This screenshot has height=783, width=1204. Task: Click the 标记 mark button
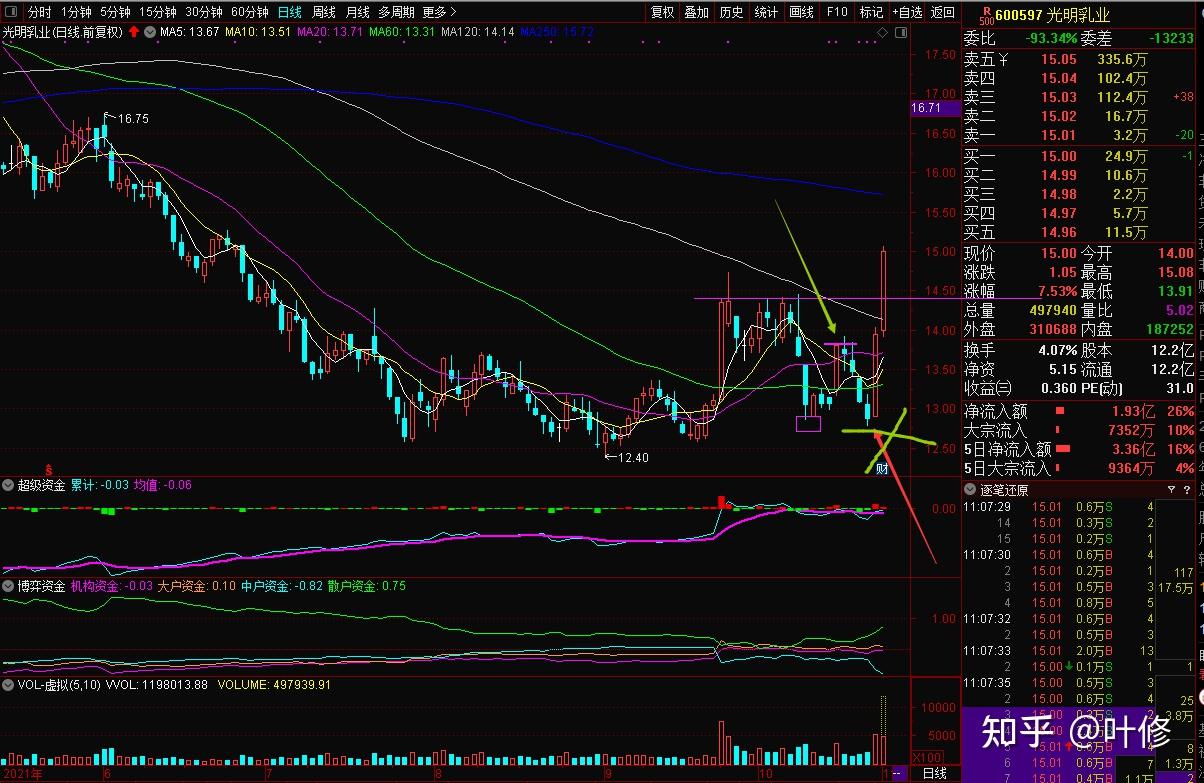tap(871, 13)
